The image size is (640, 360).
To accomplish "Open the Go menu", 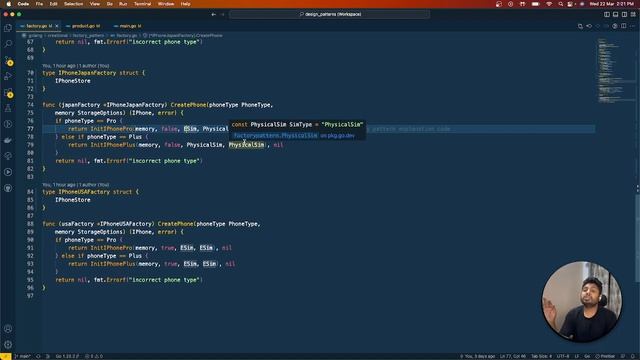I will point(109,4).
